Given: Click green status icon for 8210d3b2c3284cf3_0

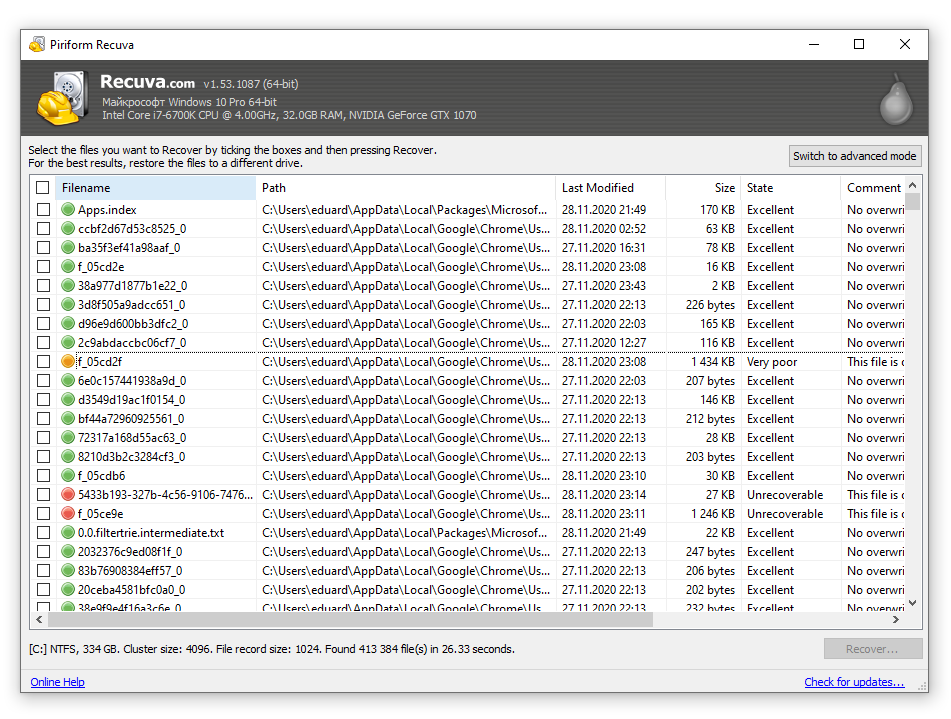Looking at the screenshot, I should pos(68,456).
